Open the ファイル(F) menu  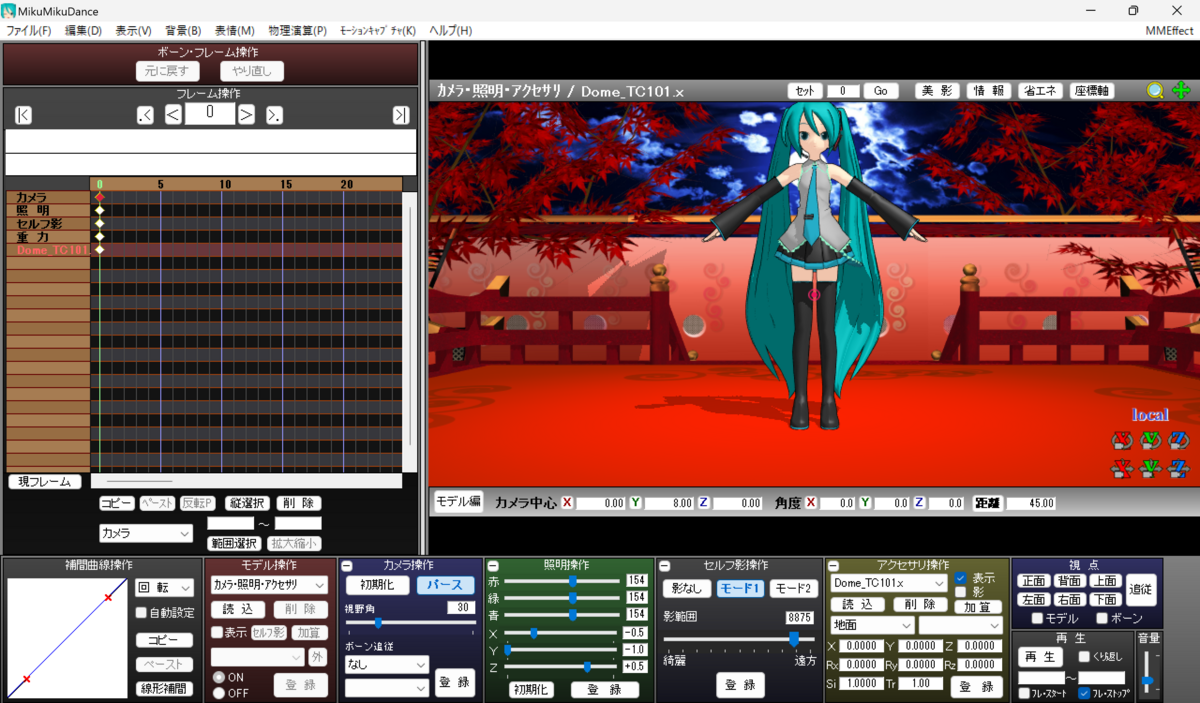coord(29,31)
